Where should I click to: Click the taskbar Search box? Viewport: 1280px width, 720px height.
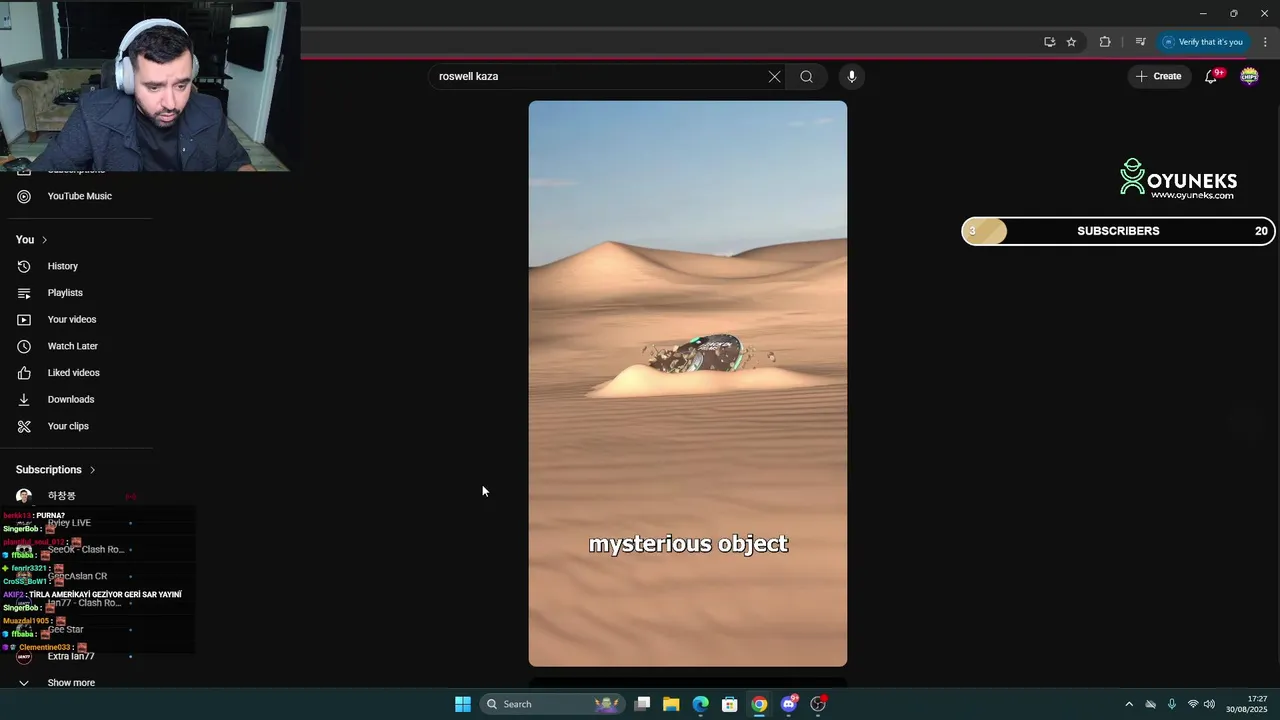(x=552, y=704)
